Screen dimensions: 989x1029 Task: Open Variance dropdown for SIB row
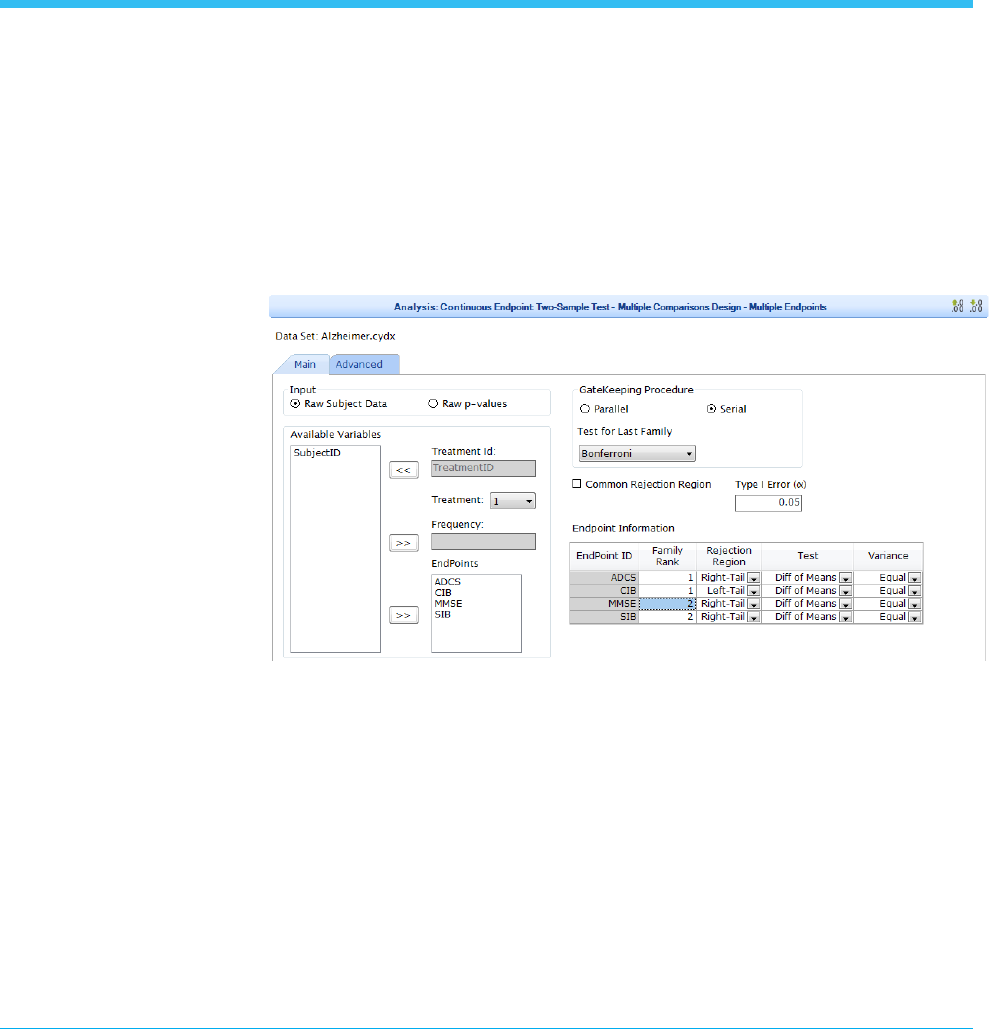[x=915, y=618]
